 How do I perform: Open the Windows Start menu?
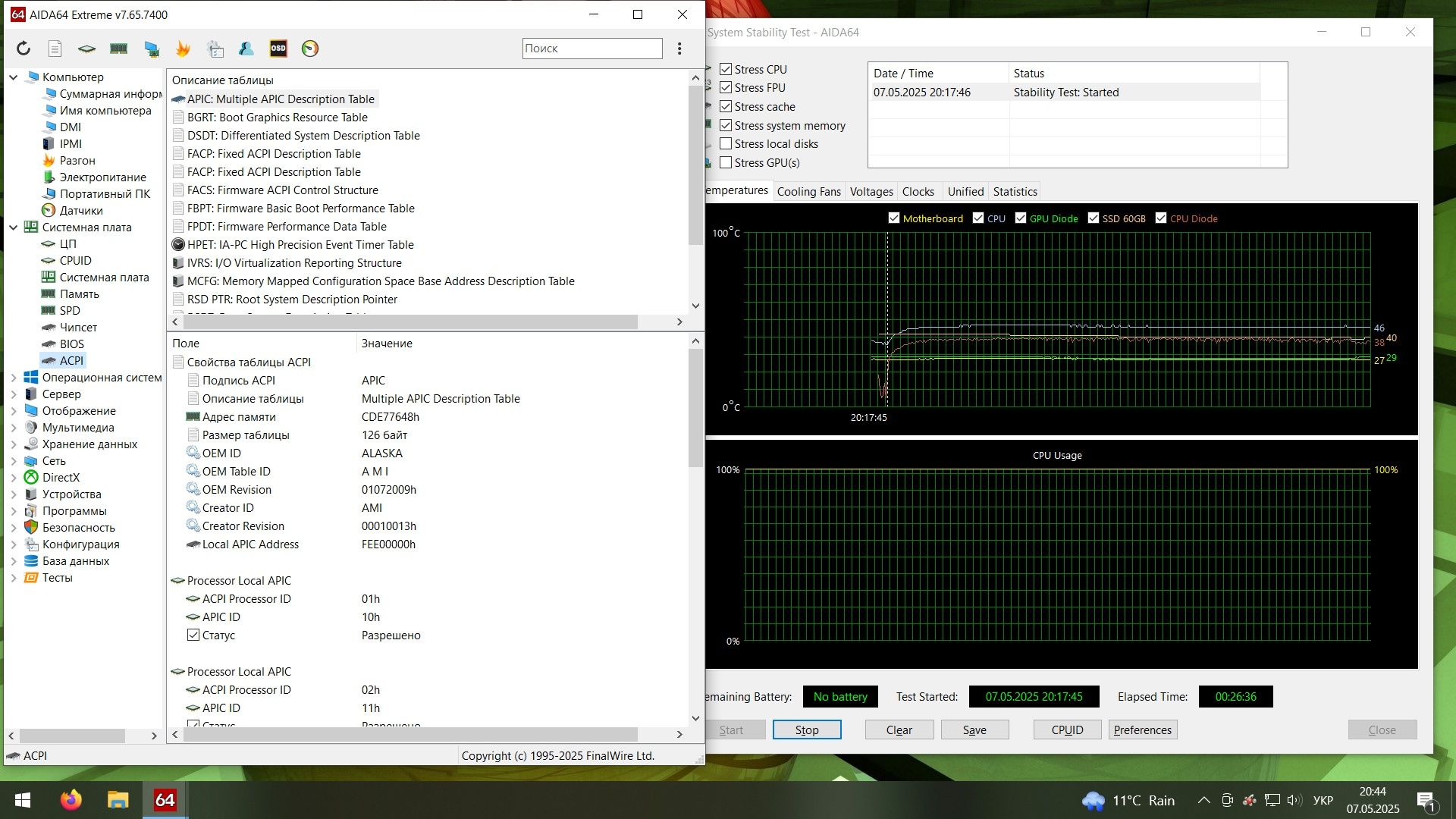tap(23, 800)
